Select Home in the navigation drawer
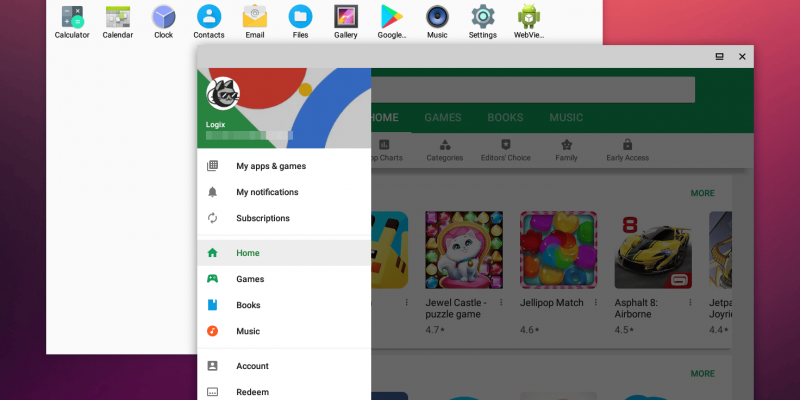The height and width of the screenshot is (400, 800). coord(284,253)
